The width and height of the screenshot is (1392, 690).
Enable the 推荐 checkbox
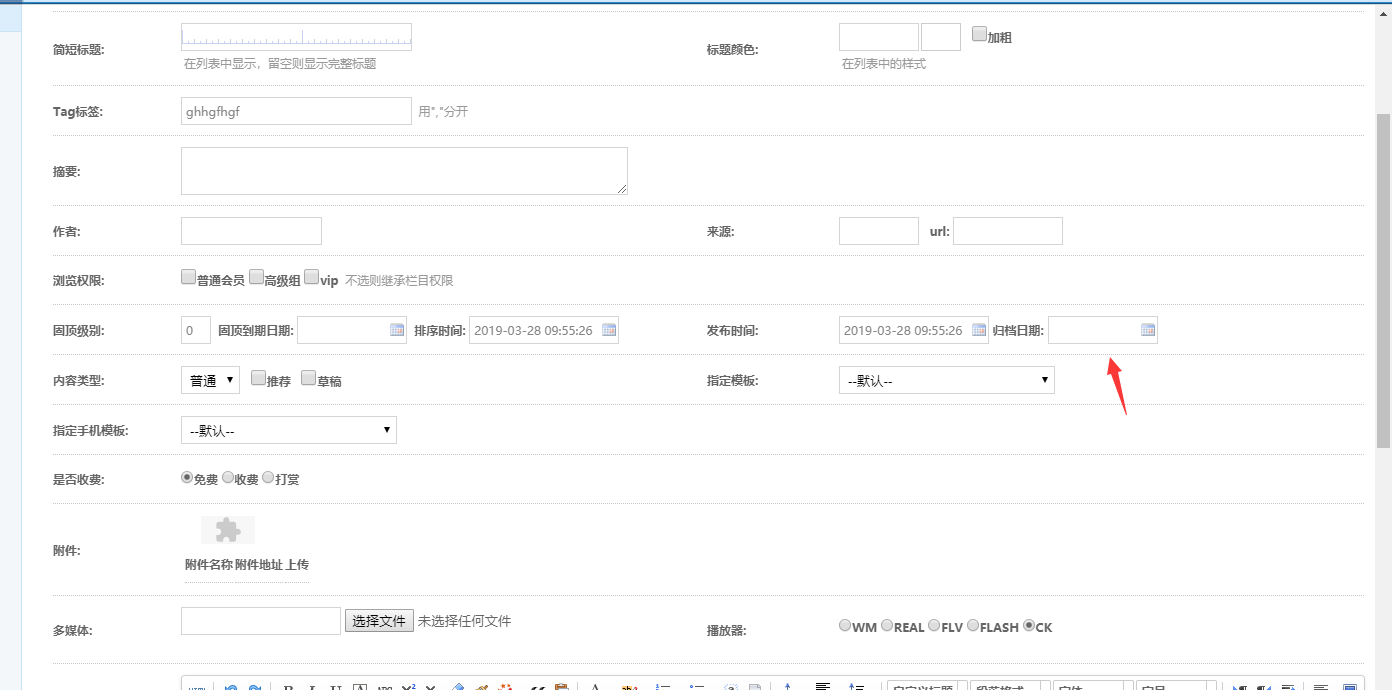click(x=258, y=378)
